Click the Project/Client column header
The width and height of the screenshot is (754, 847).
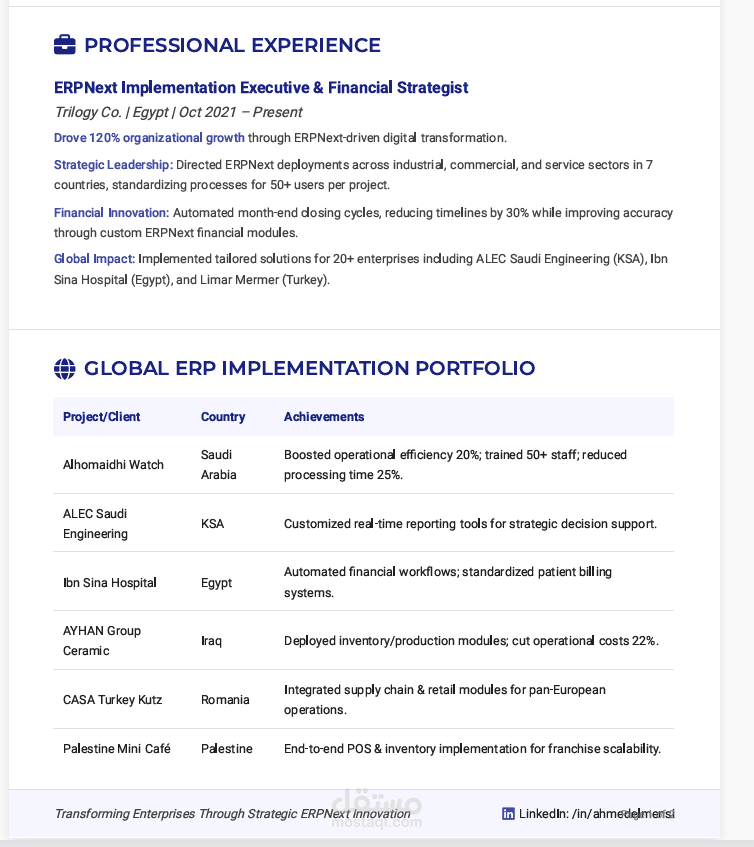point(102,417)
